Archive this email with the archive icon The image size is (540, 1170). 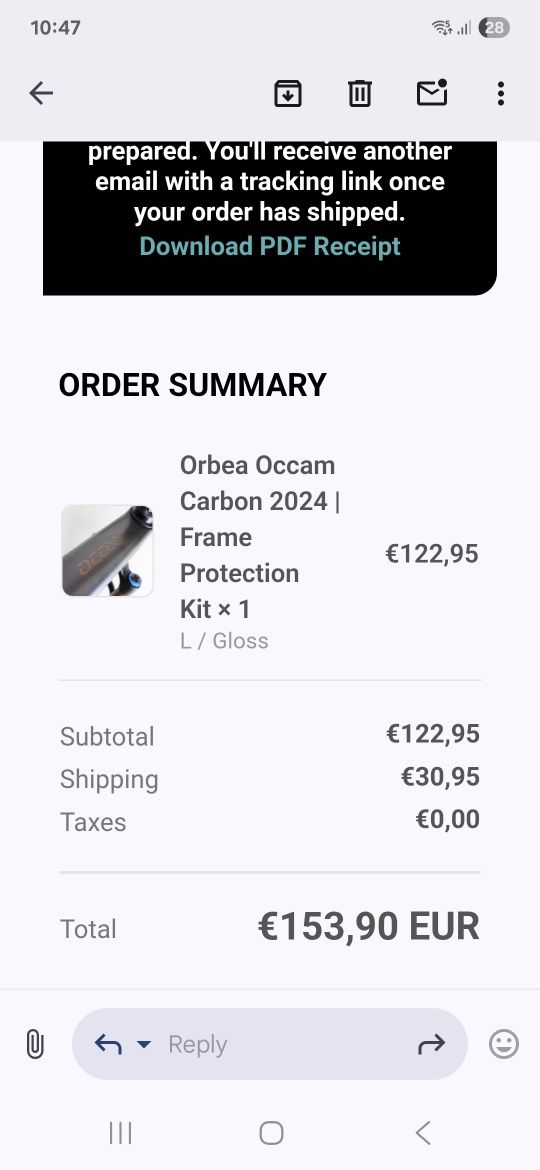(x=288, y=93)
